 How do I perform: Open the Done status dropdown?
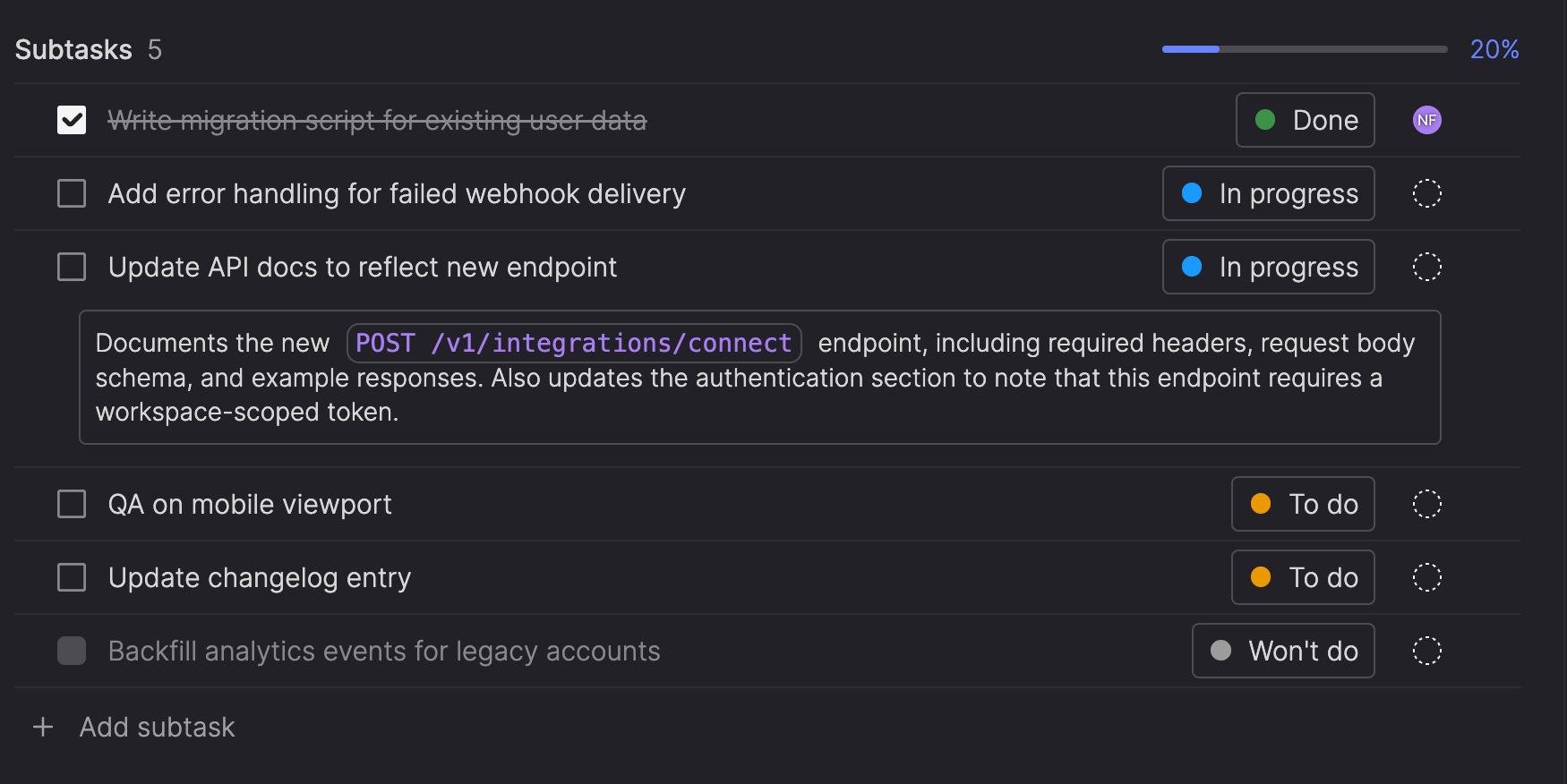[x=1305, y=120]
